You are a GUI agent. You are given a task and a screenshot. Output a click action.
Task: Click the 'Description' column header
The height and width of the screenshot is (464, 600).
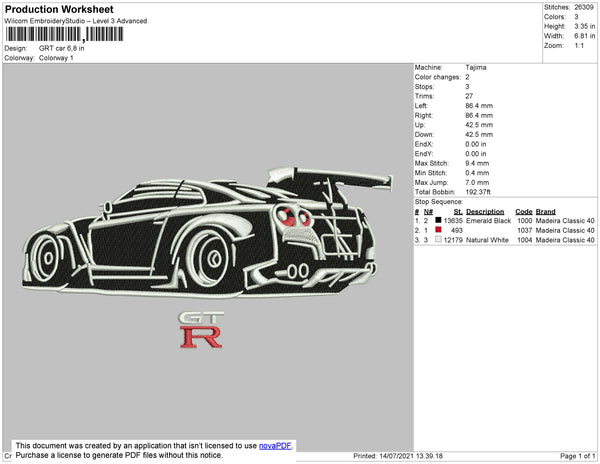click(485, 212)
